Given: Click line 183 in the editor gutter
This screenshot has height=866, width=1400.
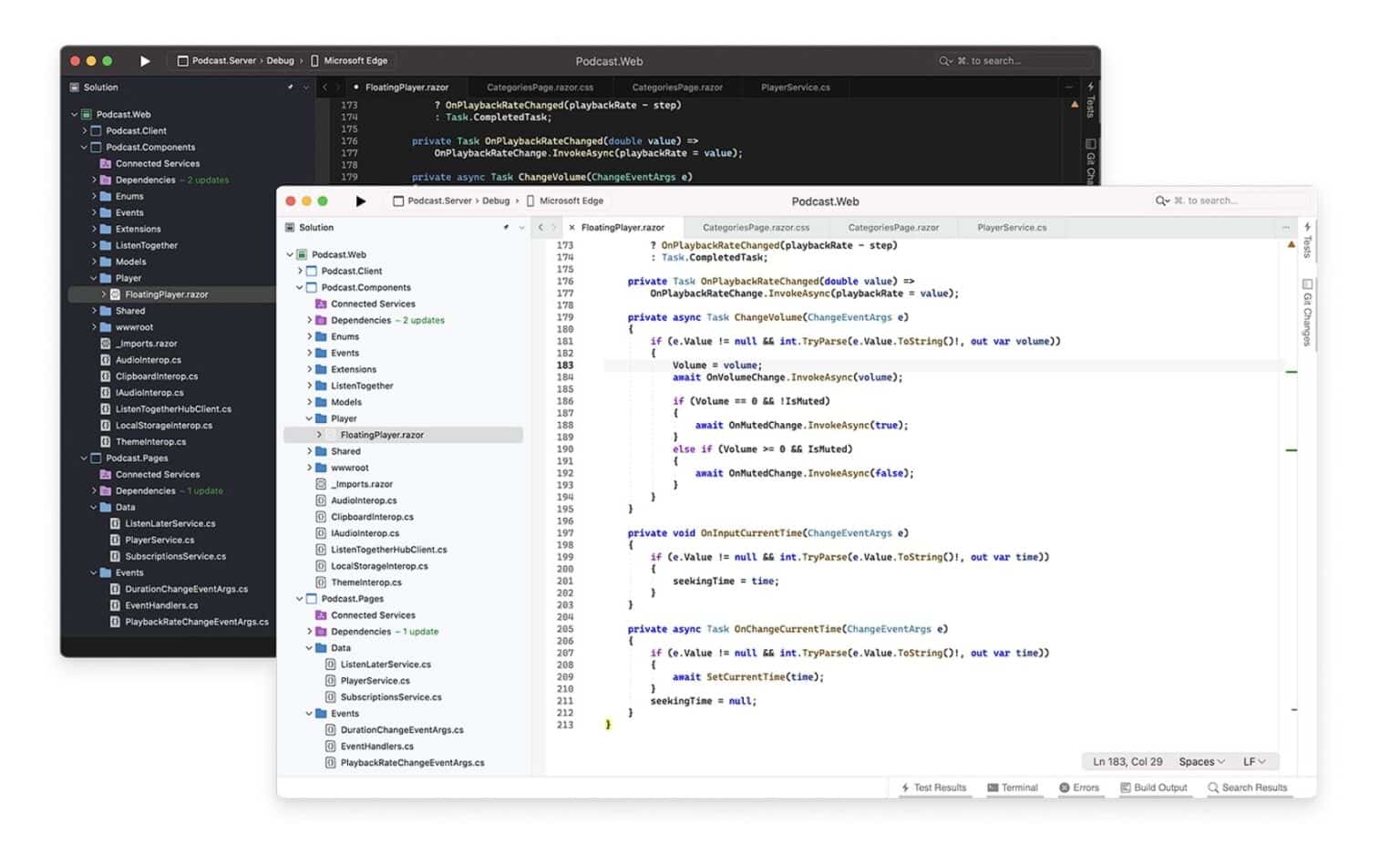Looking at the screenshot, I should tap(565, 366).
